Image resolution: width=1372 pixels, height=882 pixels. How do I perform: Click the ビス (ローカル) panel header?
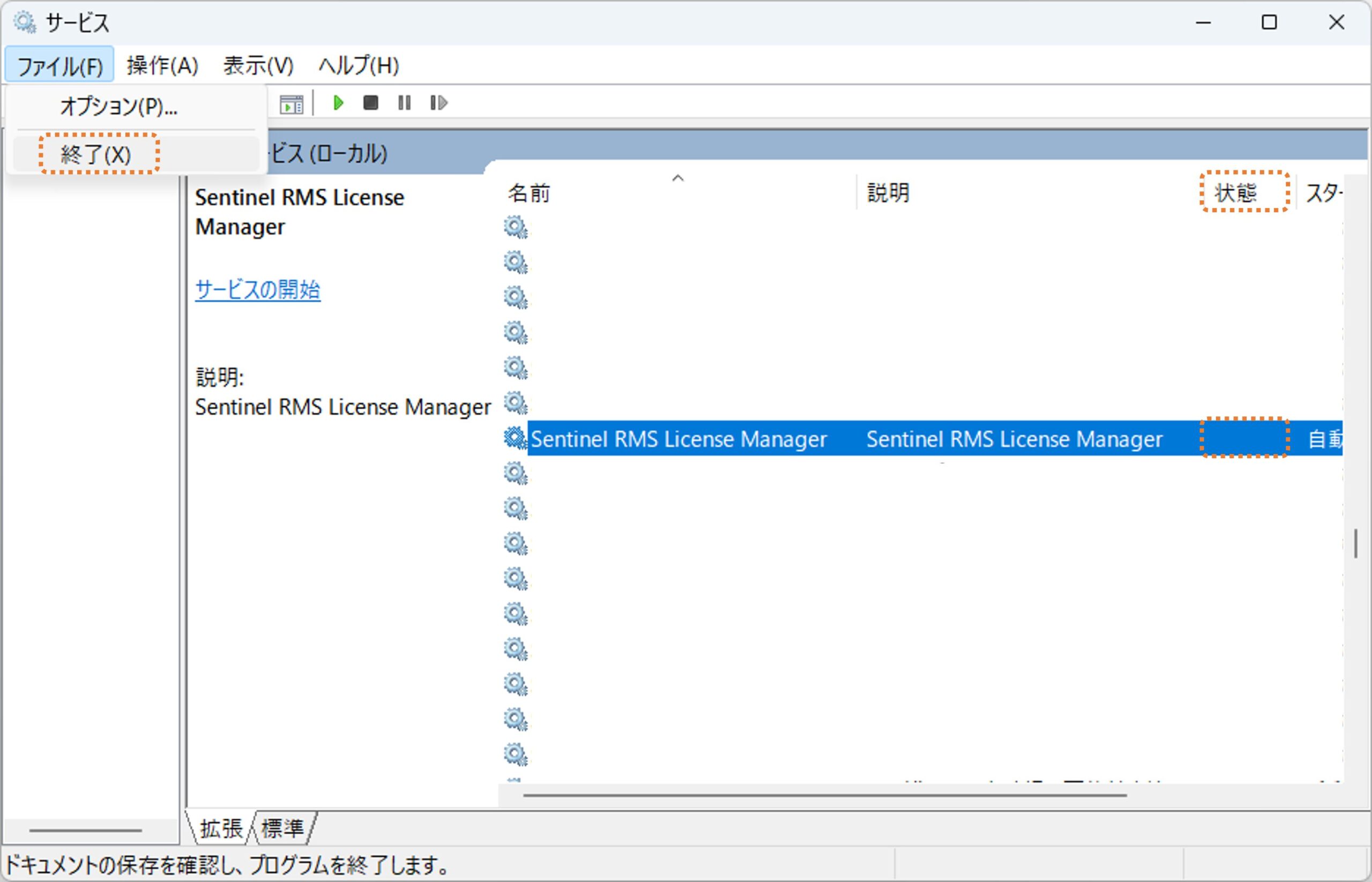pyautogui.click(x=328, y=154)
